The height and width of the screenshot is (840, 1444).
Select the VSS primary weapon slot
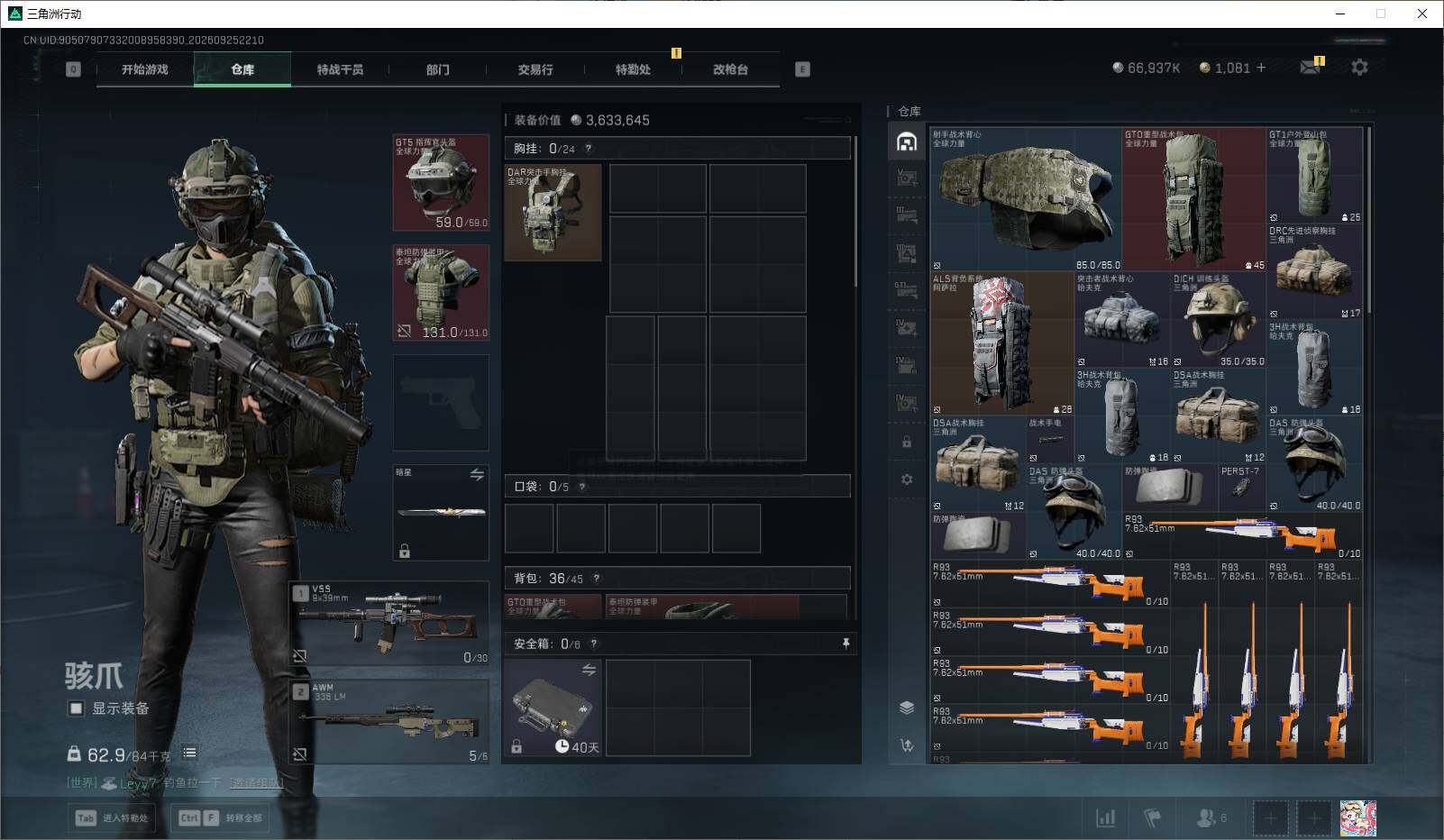pos(389,624)
